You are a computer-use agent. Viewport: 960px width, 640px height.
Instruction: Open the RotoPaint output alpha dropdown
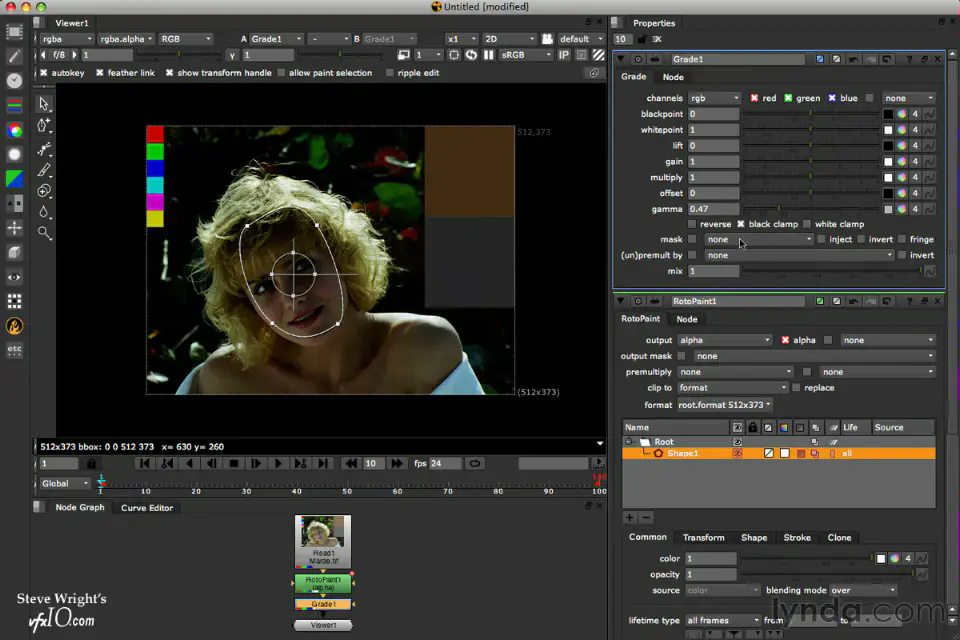(725, 341)
